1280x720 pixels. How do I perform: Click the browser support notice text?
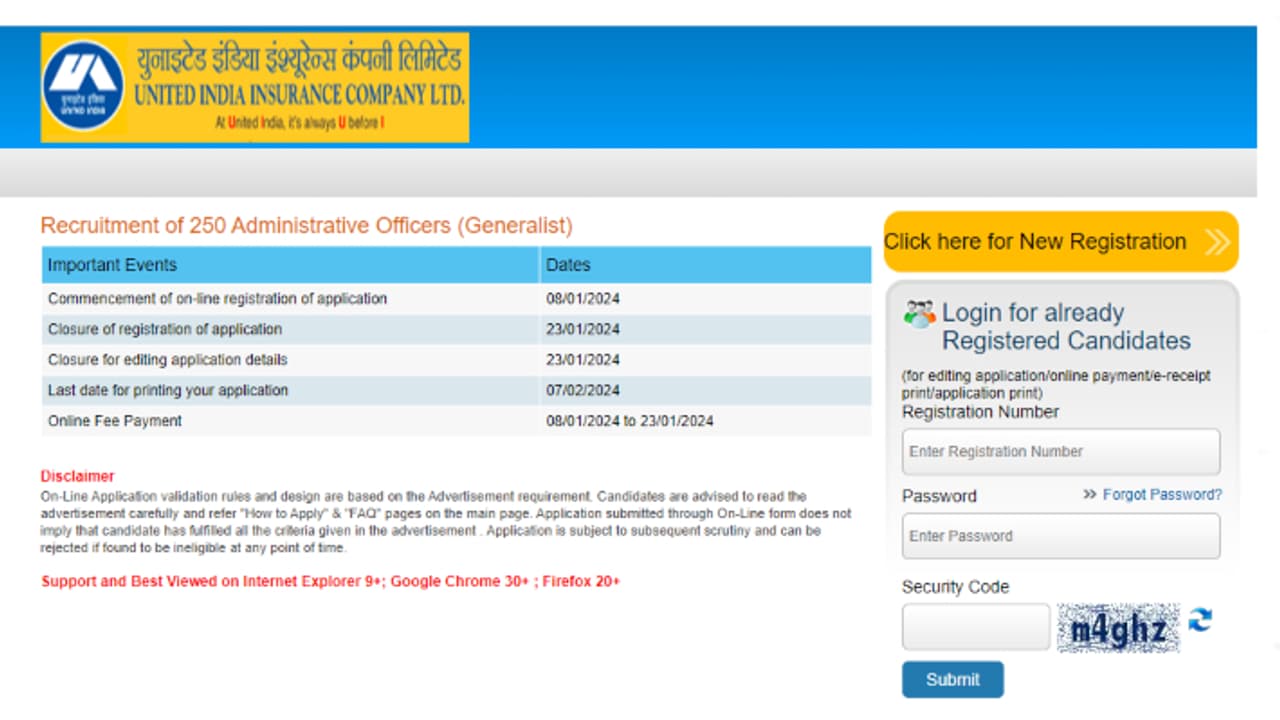tap(330, 580)
